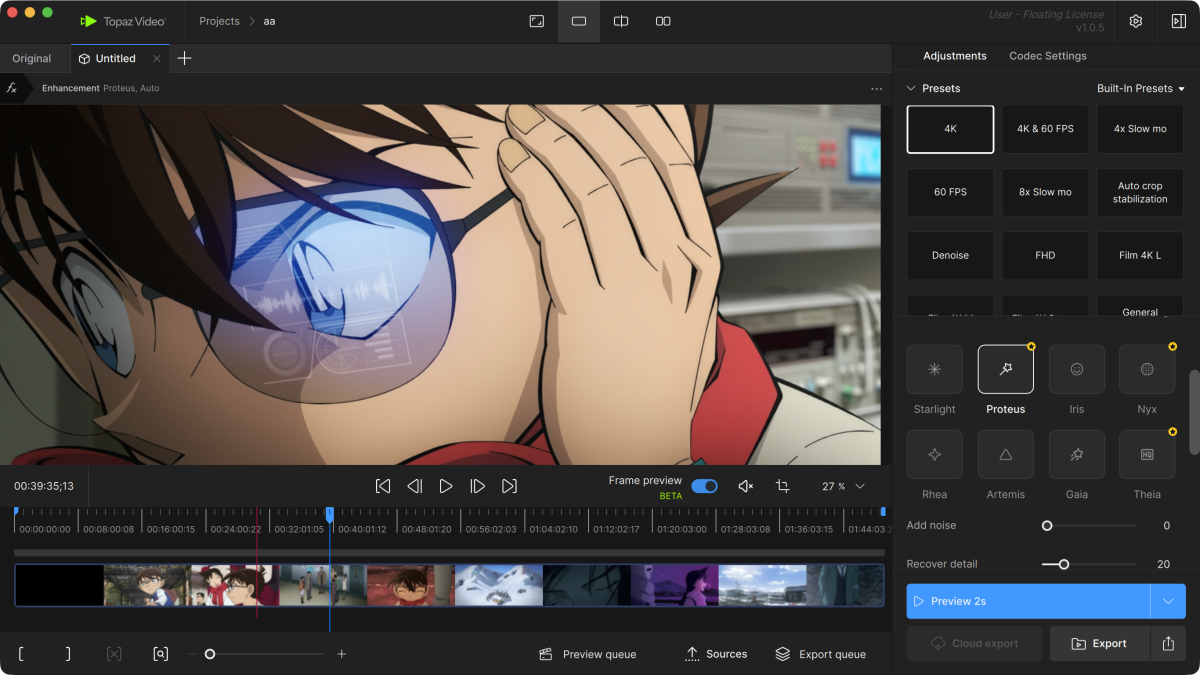Image resolution: width=1200 pixels, height=675 pixels.
Task: Click the Export button
Action: click(x=1099, y=644)
